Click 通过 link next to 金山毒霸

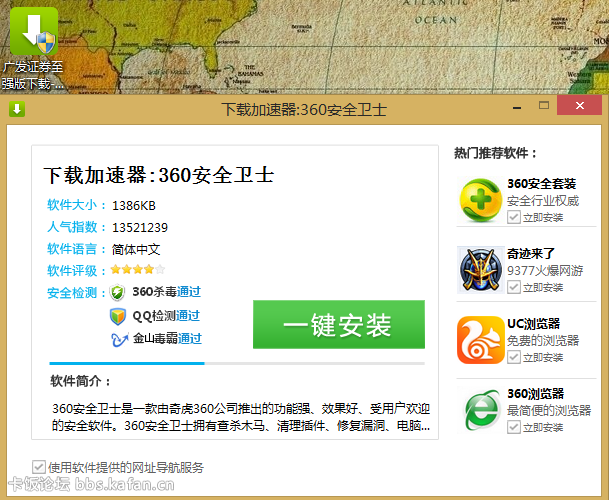190,338
